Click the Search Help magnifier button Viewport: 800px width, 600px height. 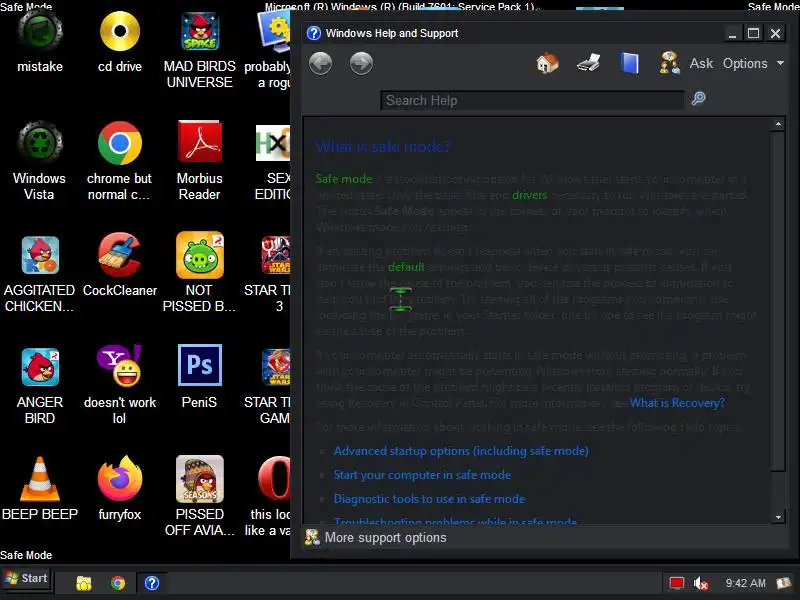[698, 98]
